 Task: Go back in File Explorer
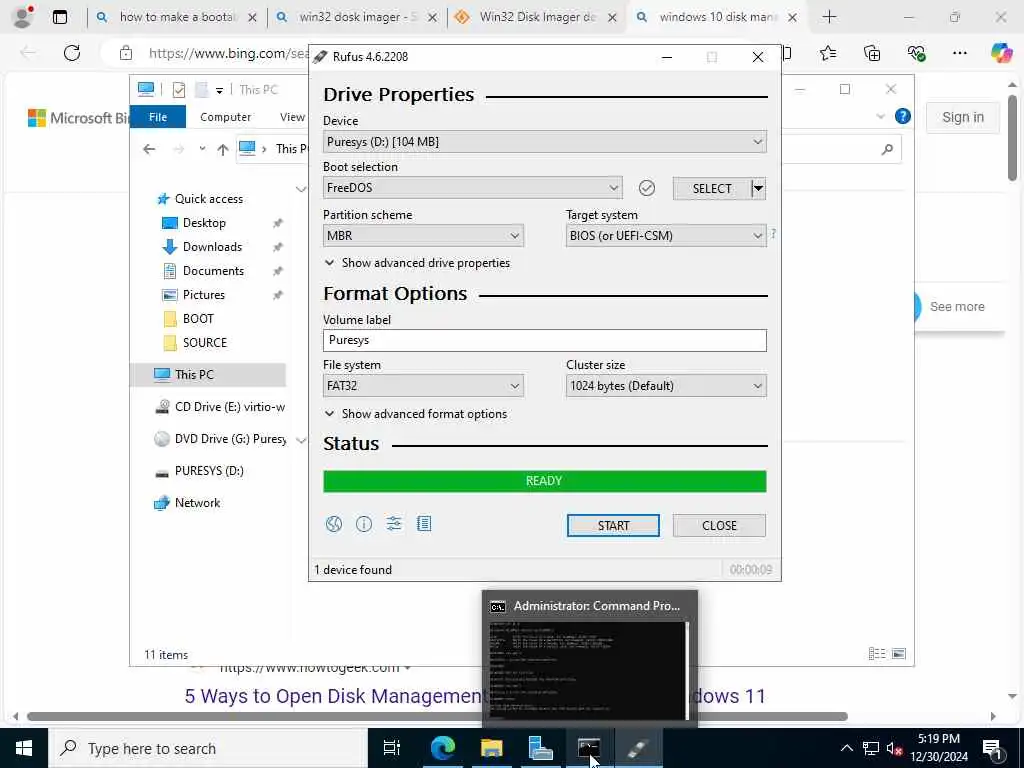(x=149, y=150)
